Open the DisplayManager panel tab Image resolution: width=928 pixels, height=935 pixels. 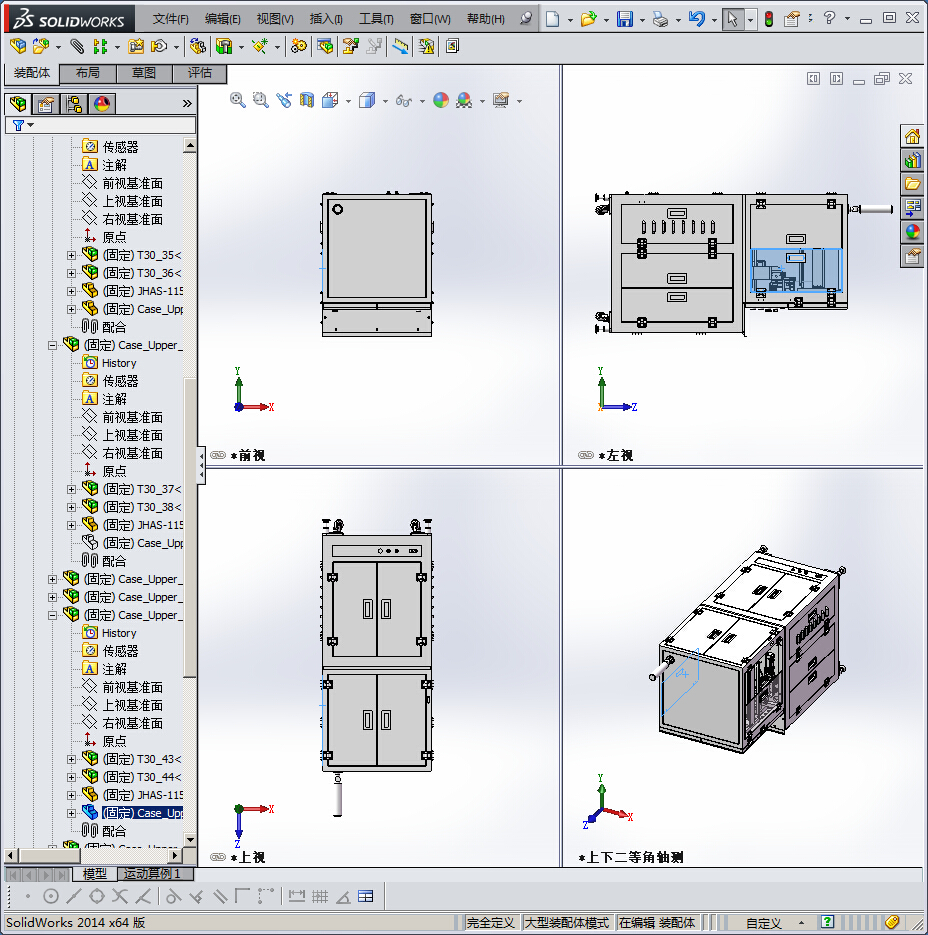coord(102,104)
